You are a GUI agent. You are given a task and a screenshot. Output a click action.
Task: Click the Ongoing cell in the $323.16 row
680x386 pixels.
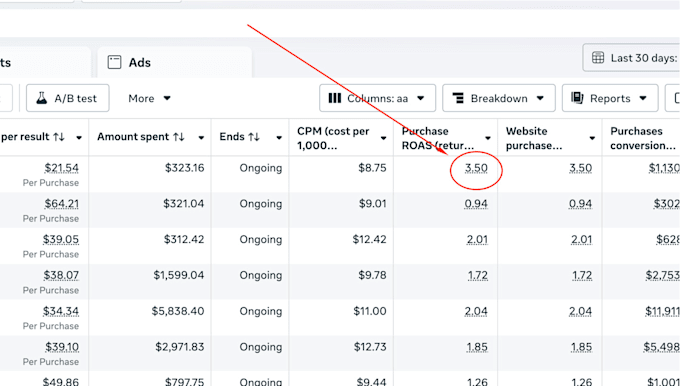(261, 168)
